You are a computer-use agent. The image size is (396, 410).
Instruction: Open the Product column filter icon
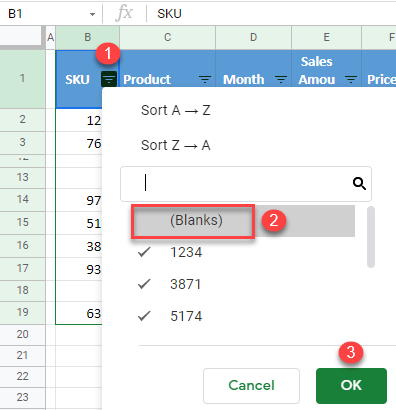click(205, 80)
